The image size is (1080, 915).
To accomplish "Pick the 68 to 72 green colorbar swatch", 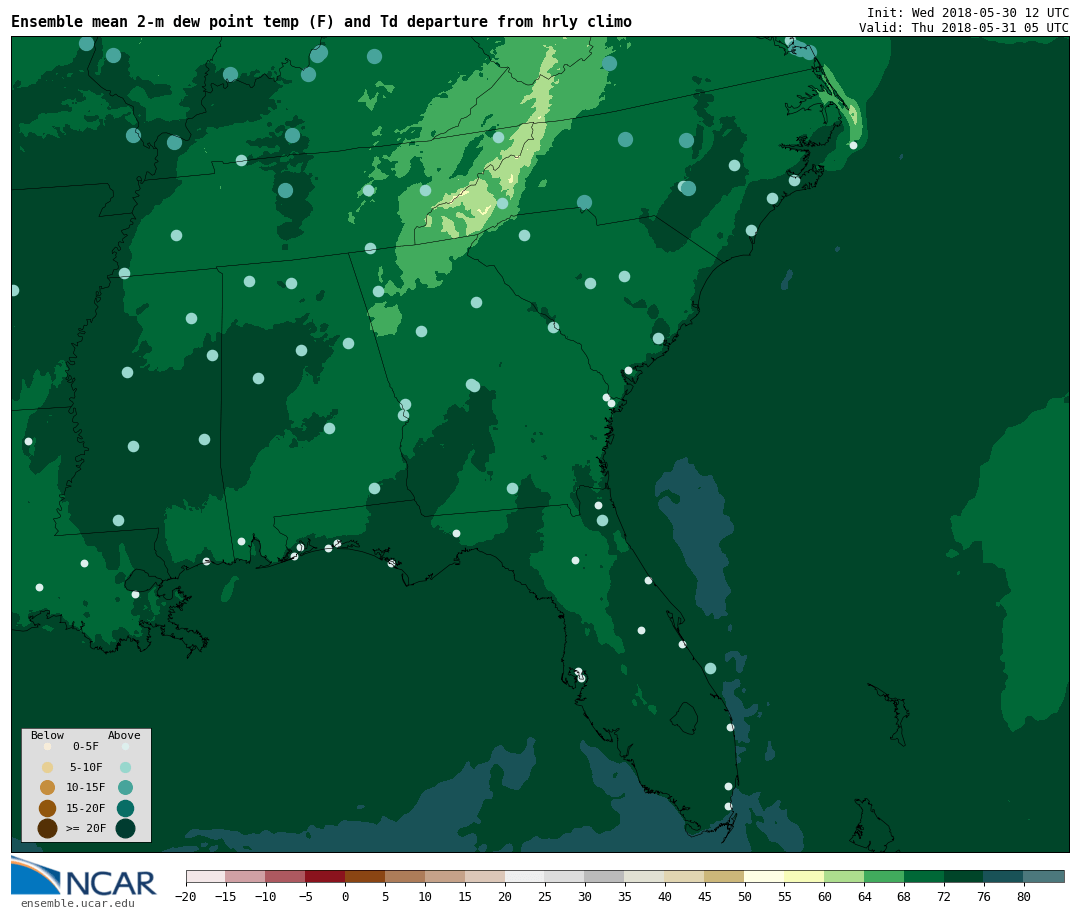I will click(924, 876).
